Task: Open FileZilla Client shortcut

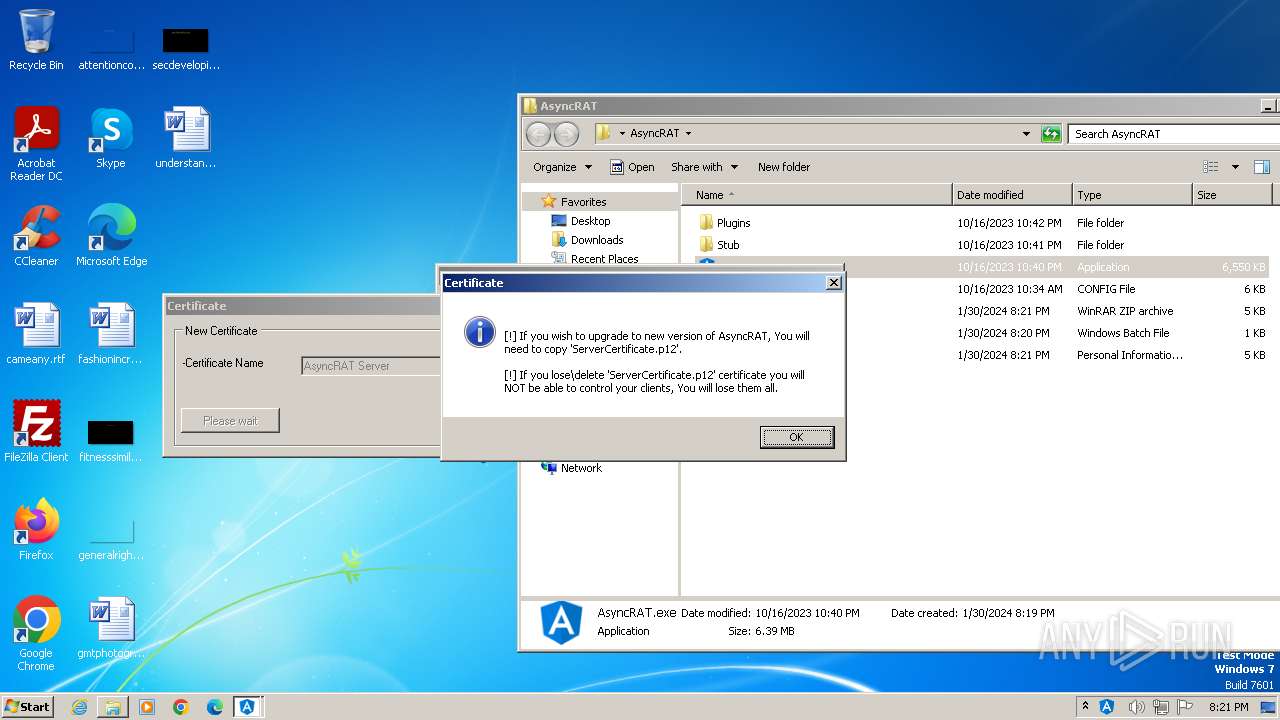Action: (x=36, y=432)
